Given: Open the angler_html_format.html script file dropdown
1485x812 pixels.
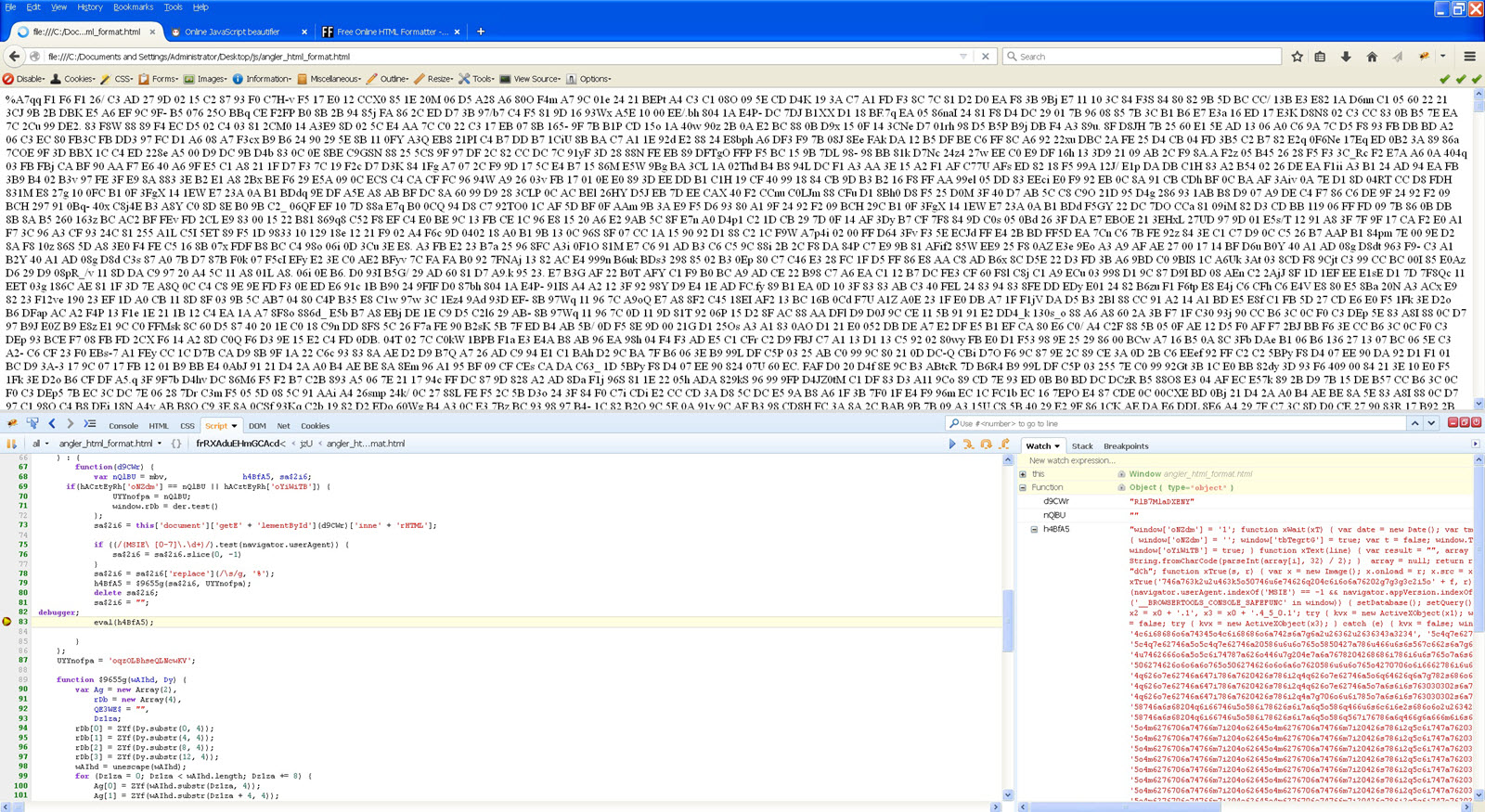Looking at the screenshot, I should point(110,444).
